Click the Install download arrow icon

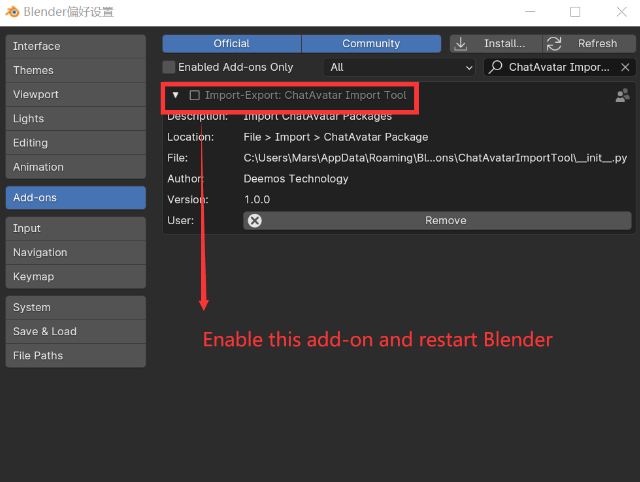coord(461,44)
